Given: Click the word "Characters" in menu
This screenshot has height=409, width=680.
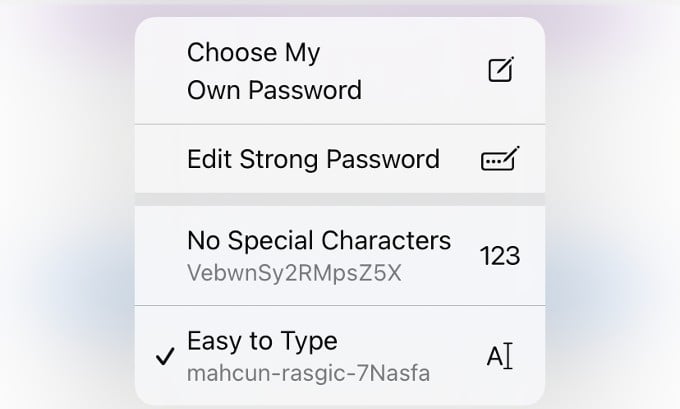Looking at the screenshot, I should click(386, 240).
